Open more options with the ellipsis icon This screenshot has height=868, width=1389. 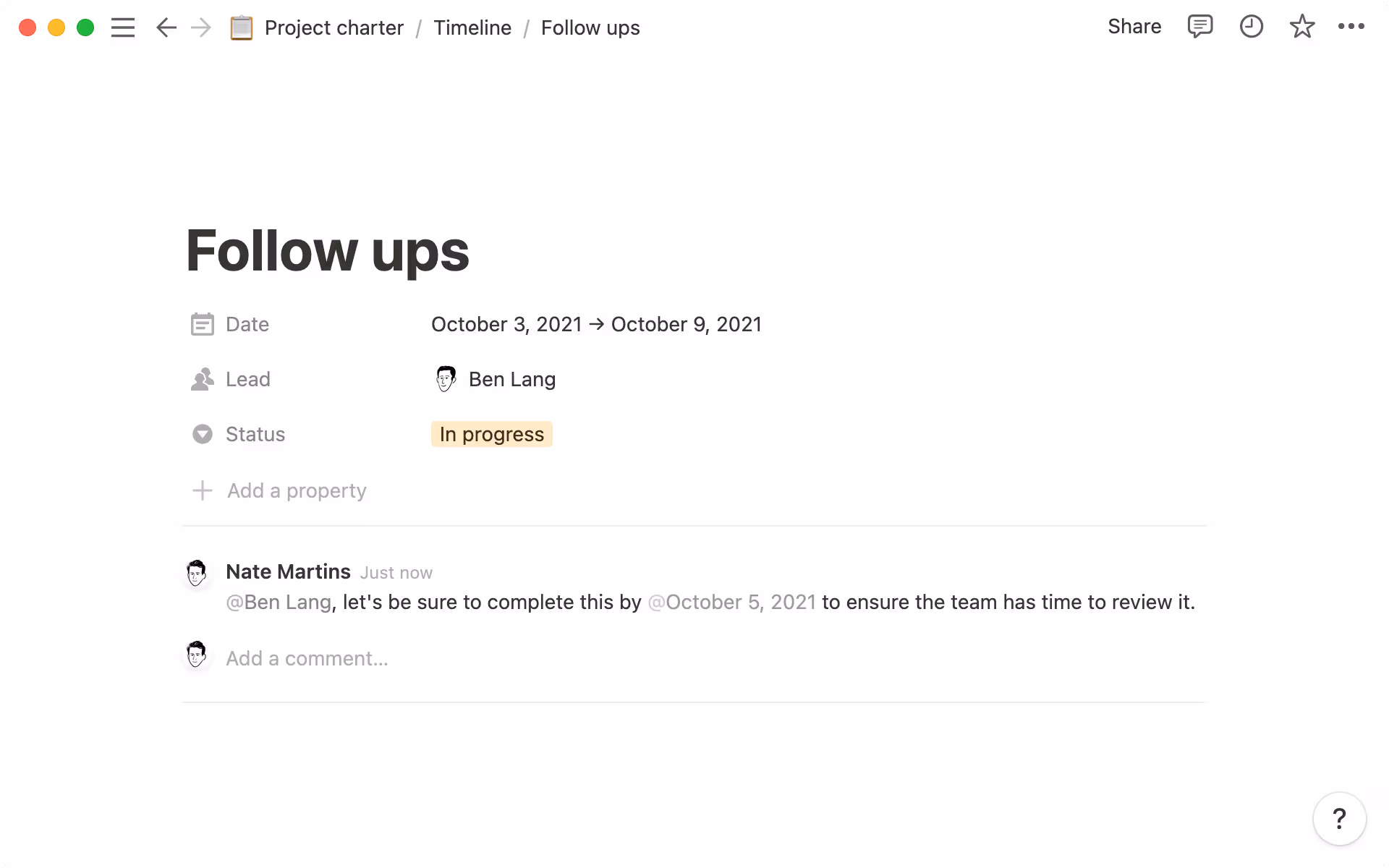tap(1351, 27)
